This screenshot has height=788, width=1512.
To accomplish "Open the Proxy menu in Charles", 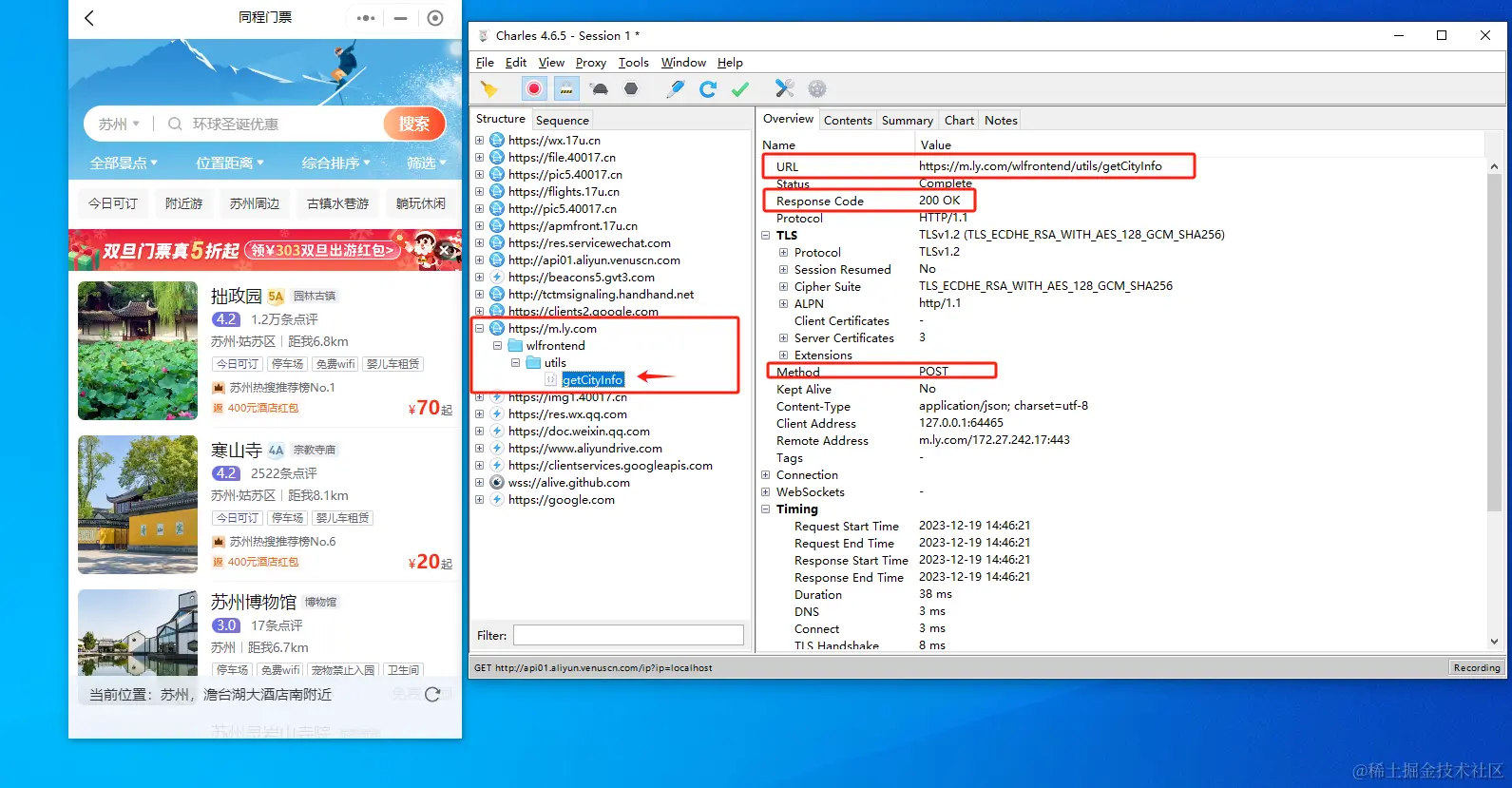I will coord(591,63).
